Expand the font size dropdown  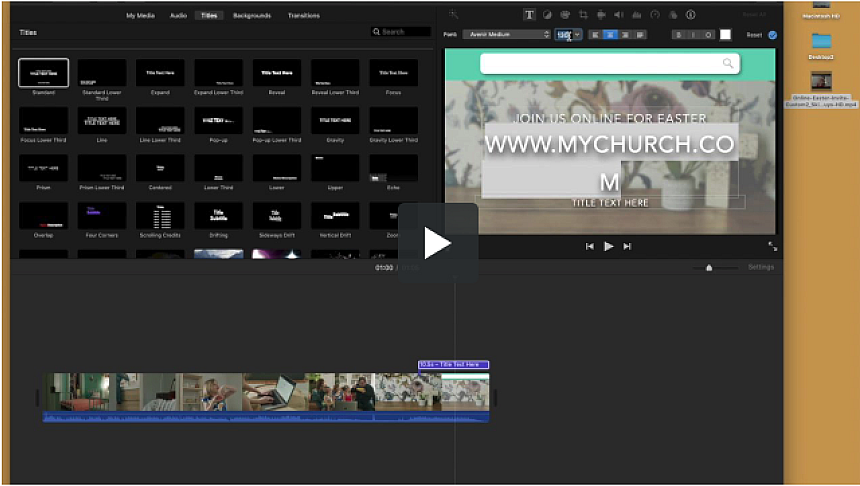point(577,34)
